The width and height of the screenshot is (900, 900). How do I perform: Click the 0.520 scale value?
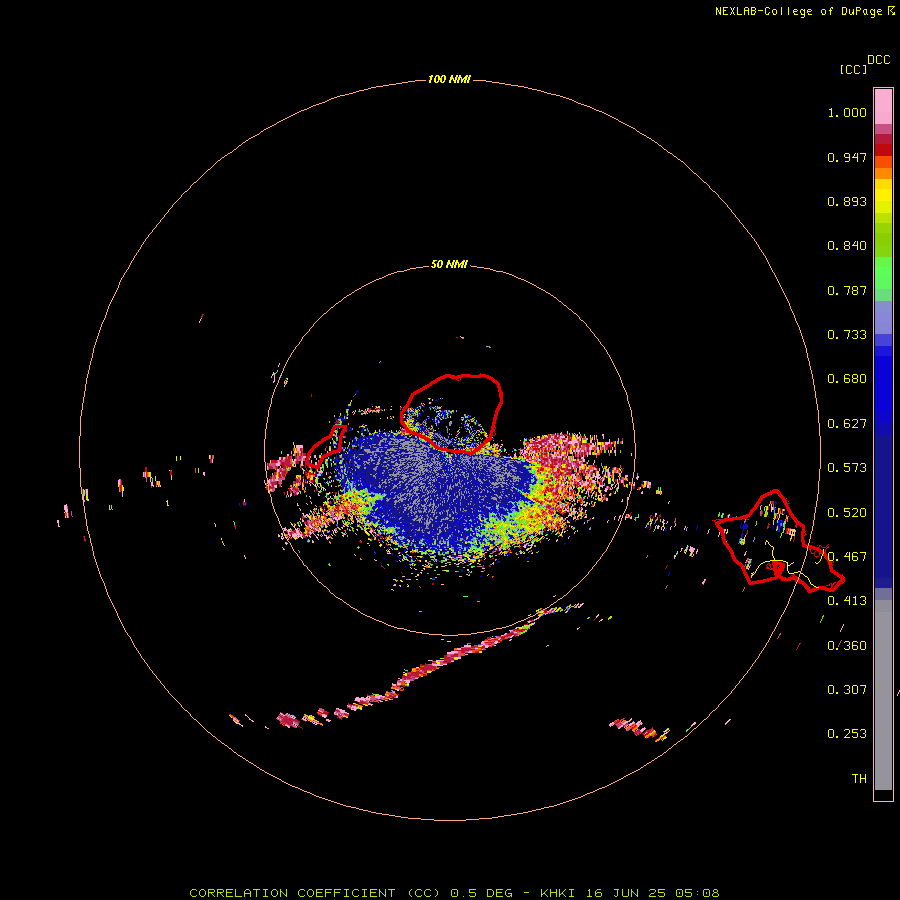[847, 512]
